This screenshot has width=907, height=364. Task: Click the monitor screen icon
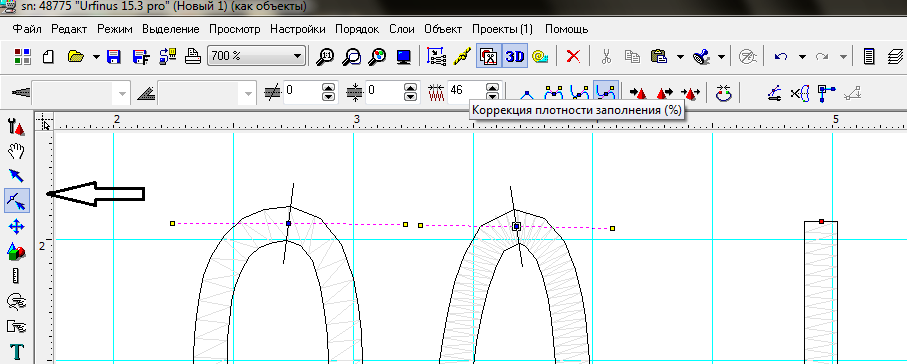tap(403, 56)
